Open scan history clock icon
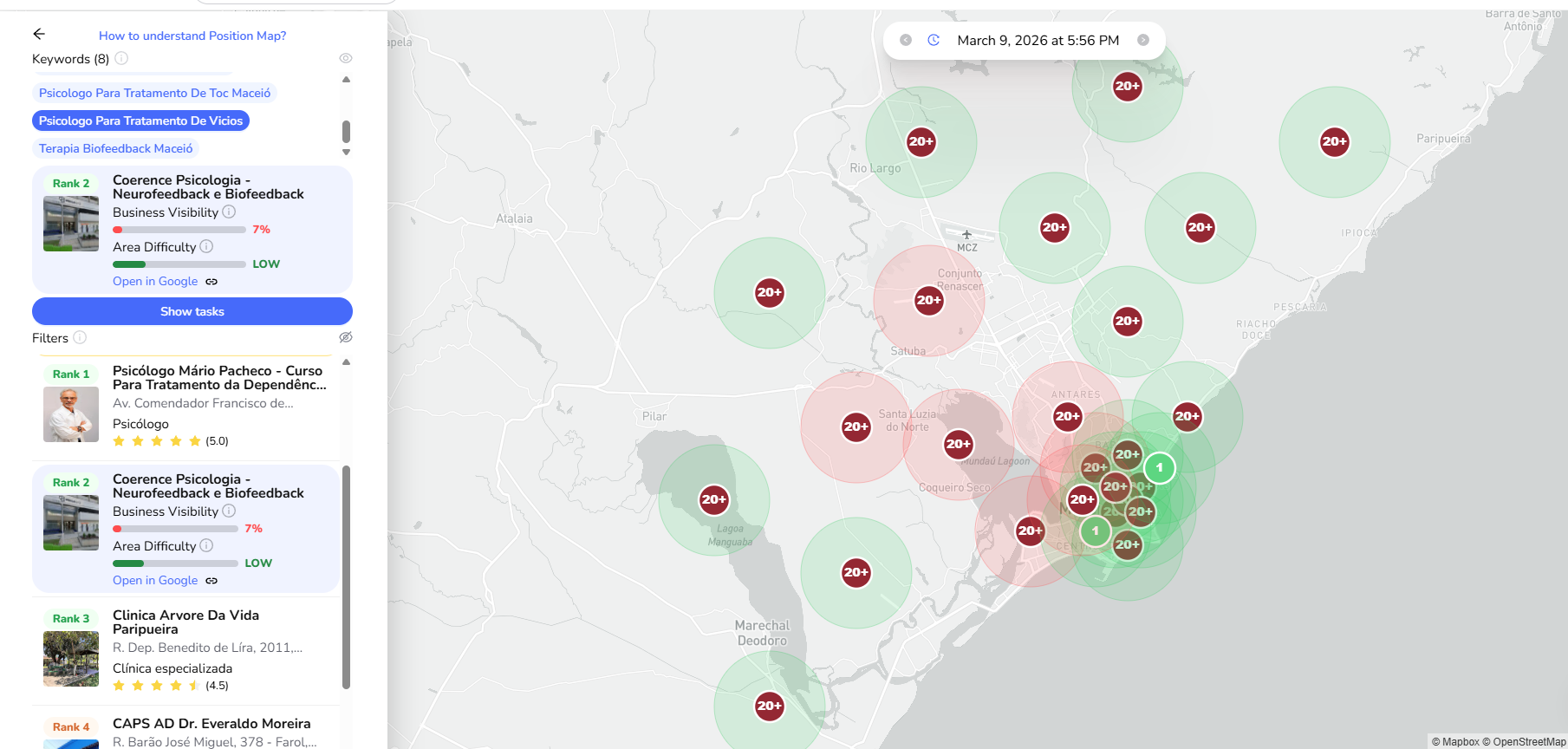This screenshot has width=1568, height=749. click(934, 40)
